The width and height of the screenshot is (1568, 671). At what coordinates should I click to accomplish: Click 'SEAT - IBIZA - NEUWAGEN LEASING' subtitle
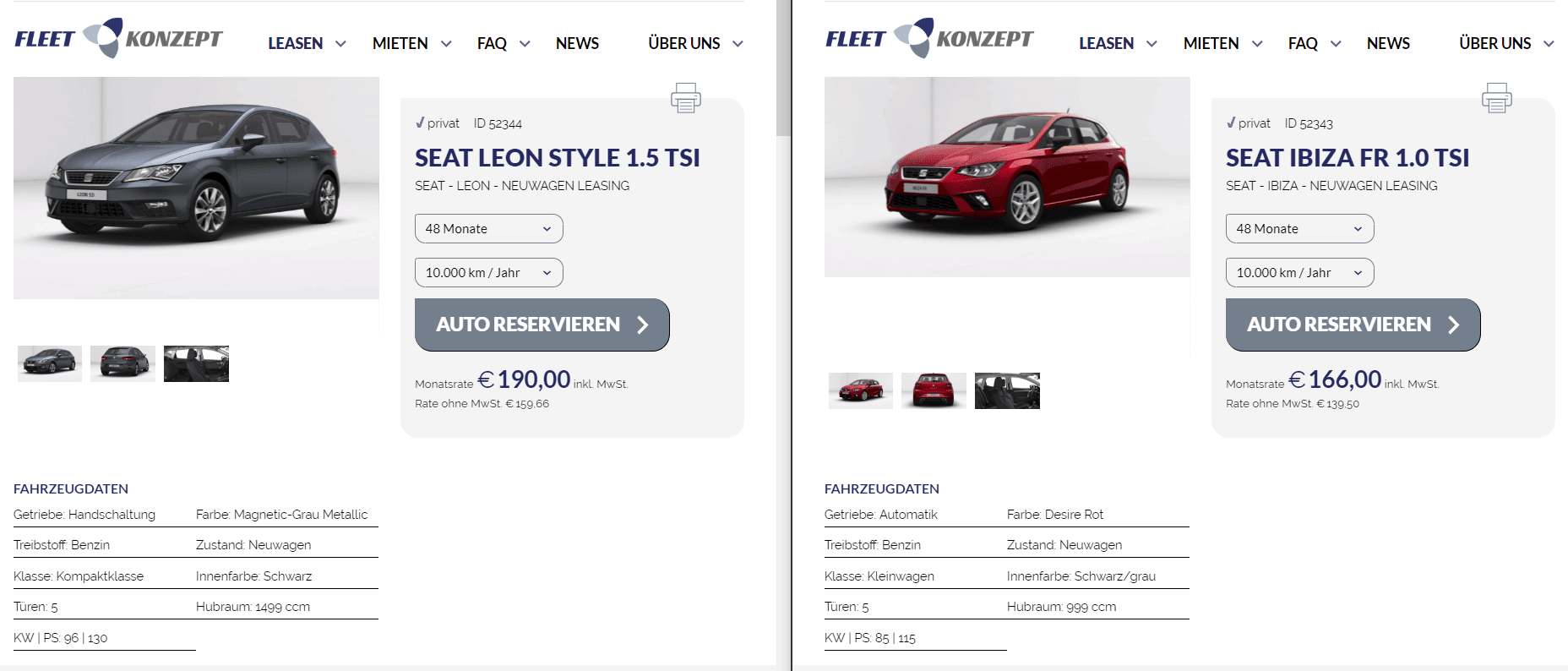(x=1331, y=186)
